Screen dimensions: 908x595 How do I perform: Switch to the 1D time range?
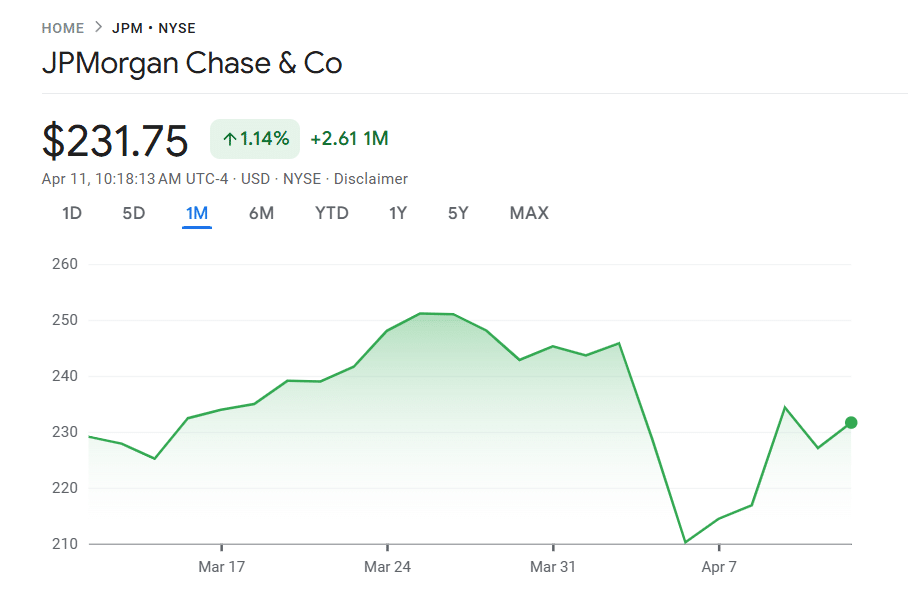click(70, 213)
